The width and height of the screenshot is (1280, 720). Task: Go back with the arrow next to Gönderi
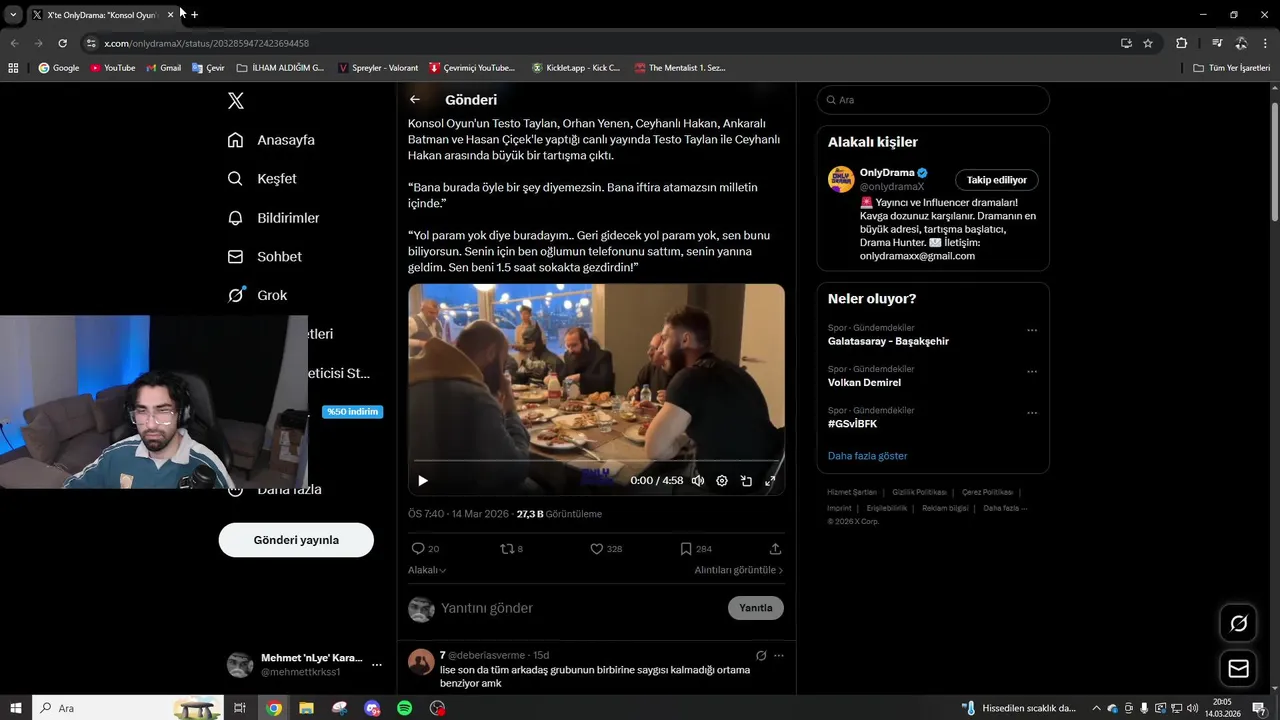pos(415,100)
